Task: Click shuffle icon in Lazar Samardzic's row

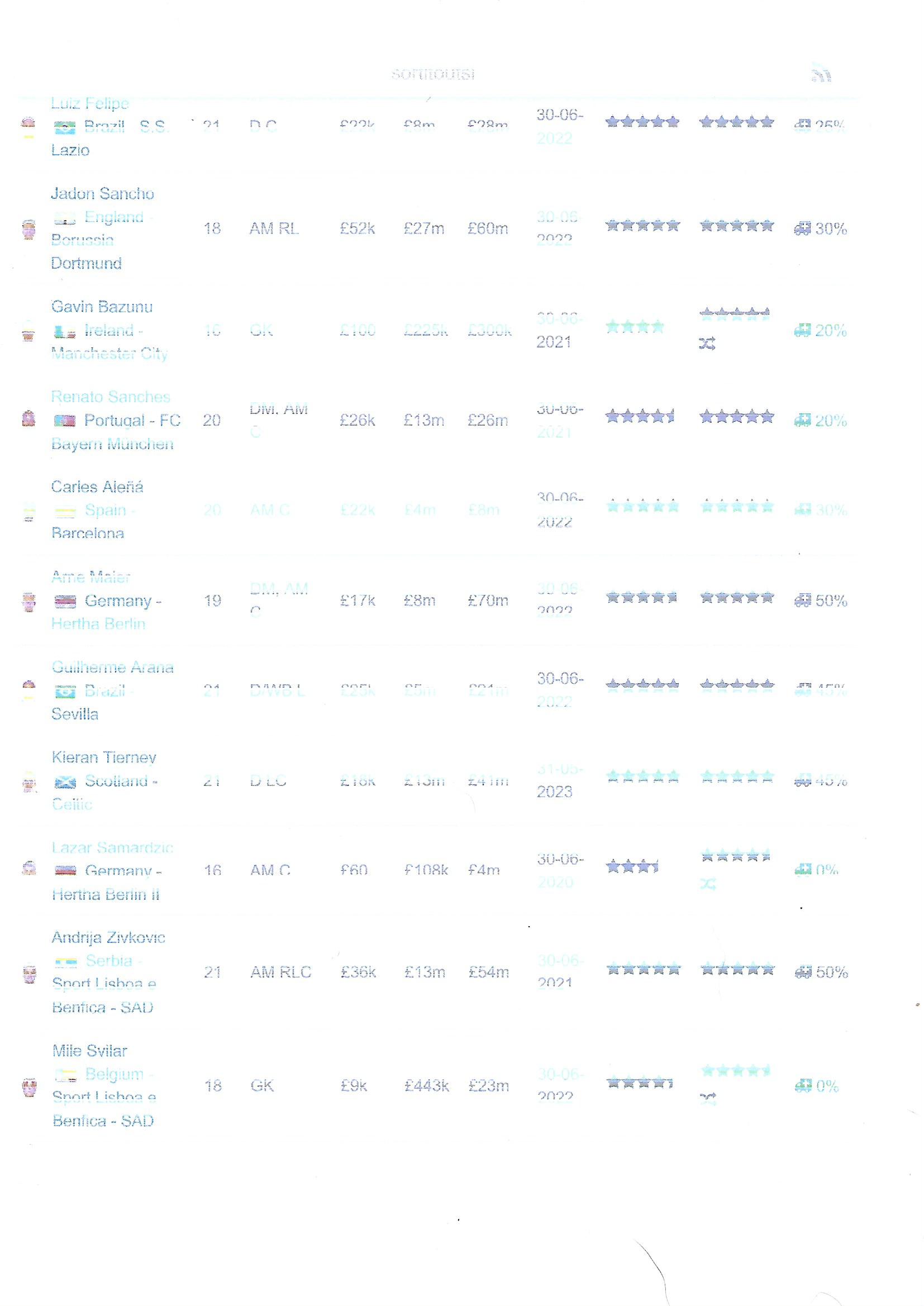Action: [x=708, y=884]
